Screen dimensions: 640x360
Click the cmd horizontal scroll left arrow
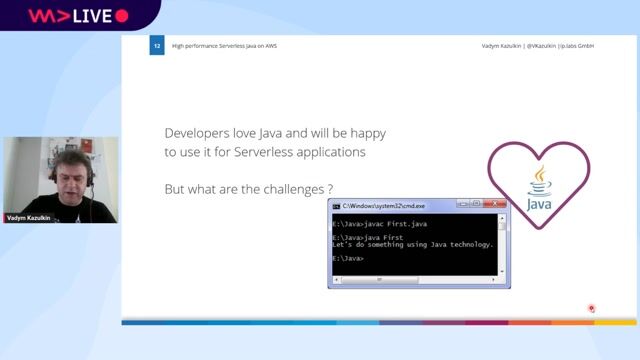pyautogui.click(x=336, y=280)
